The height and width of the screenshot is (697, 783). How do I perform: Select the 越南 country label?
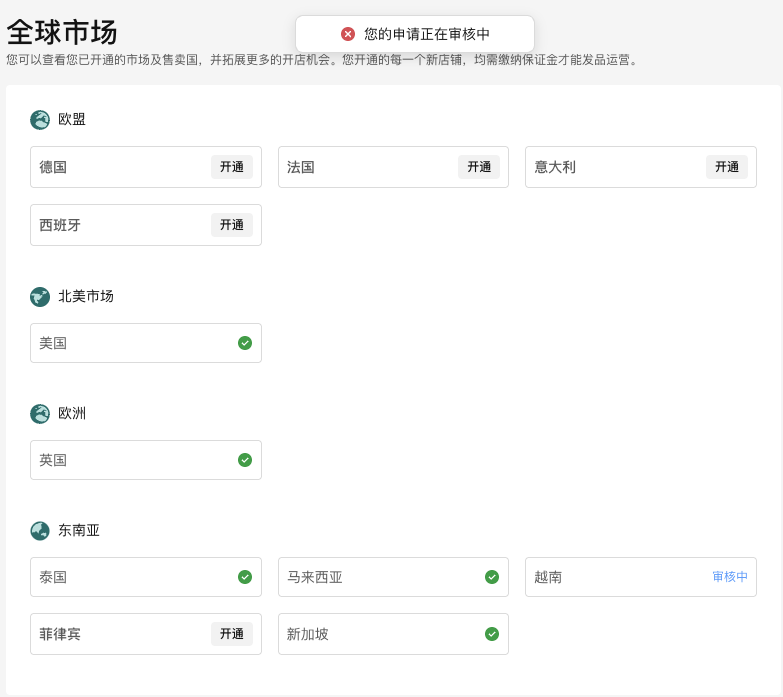(548, 578)
